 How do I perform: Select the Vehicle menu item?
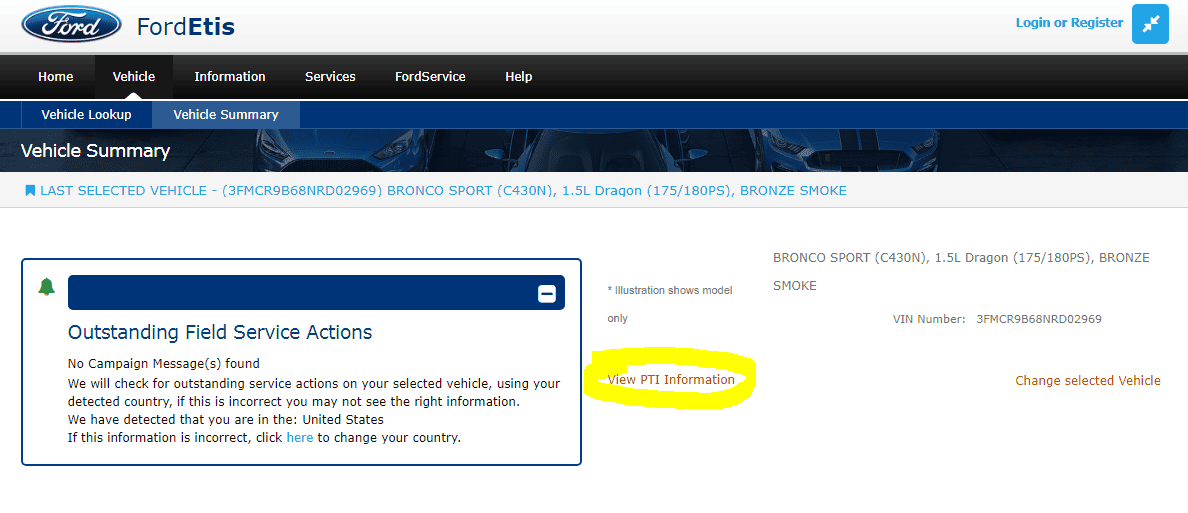coord(134,77)
